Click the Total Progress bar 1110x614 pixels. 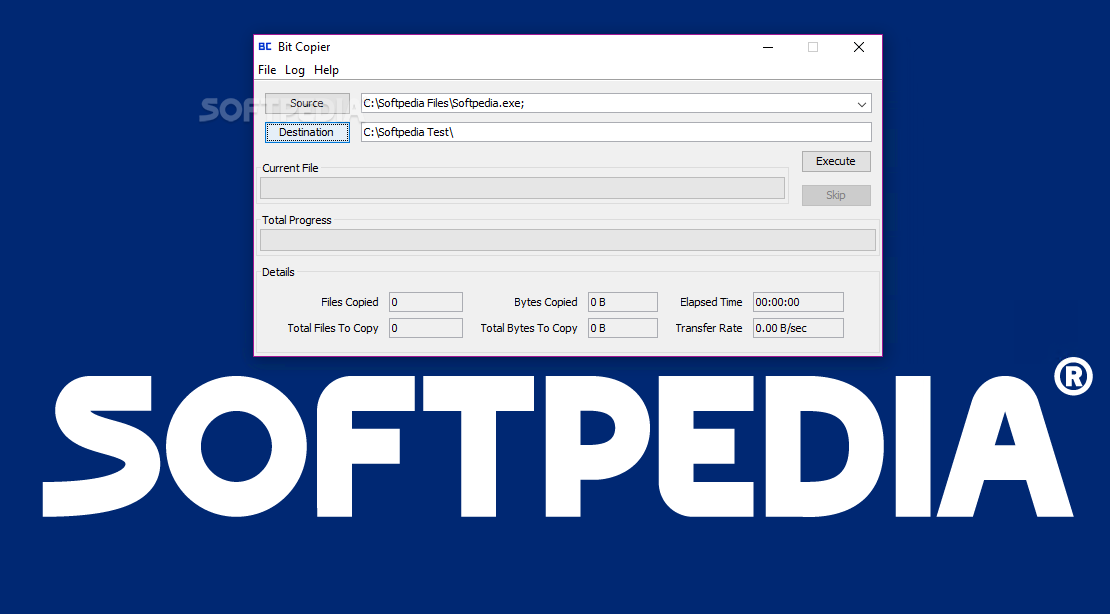[x=568, y=240]
